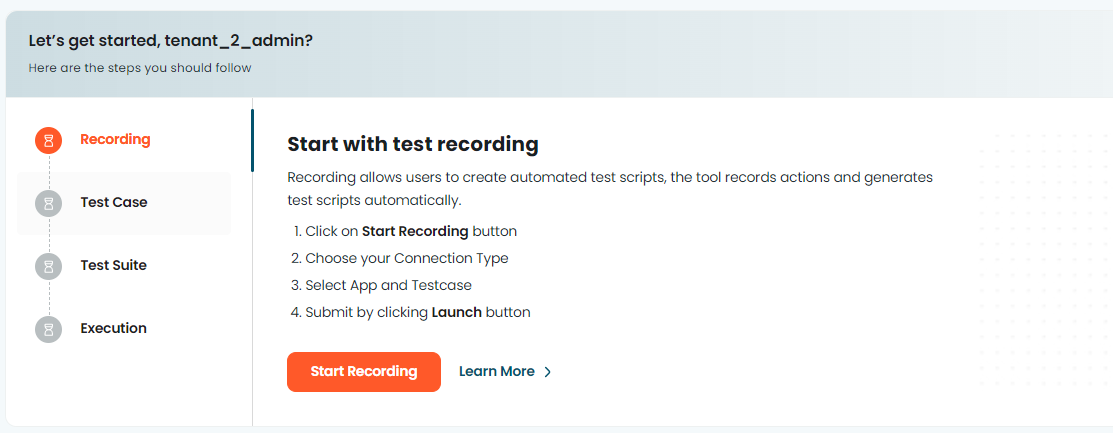
Task: Click the "Choose your Connection Type" instruction
Action: 407,258
